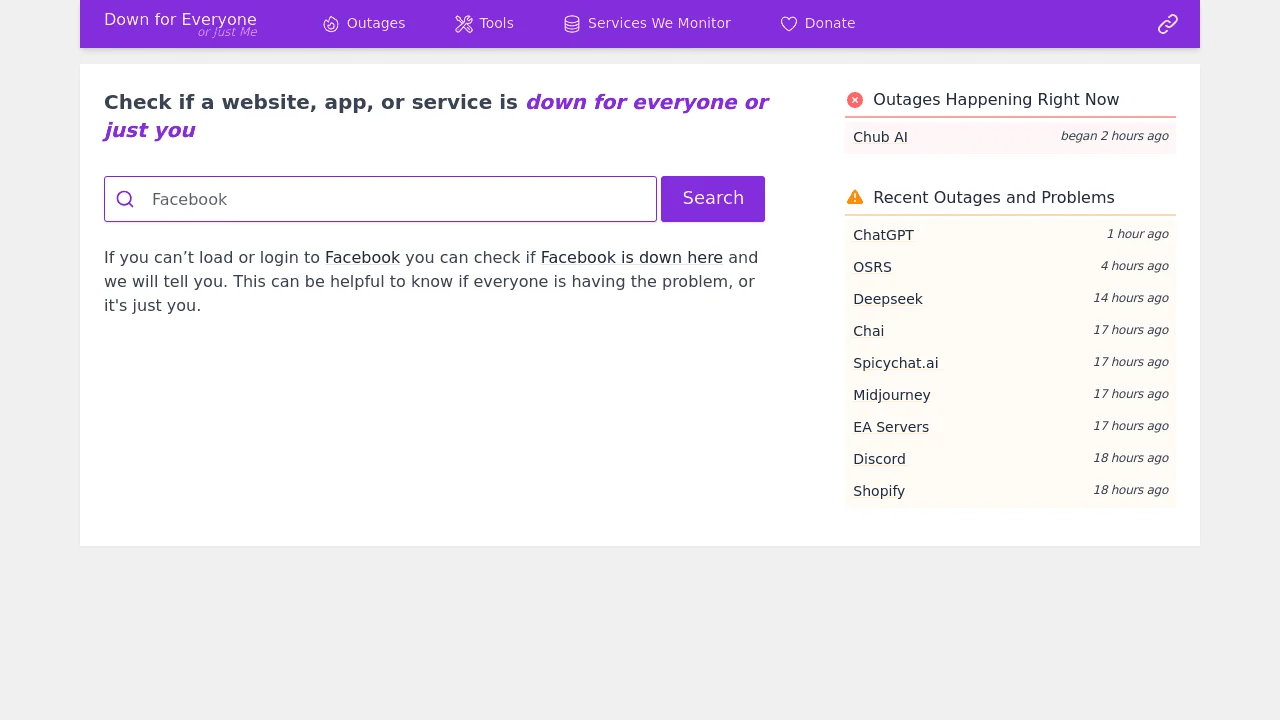The height and width of the screenshot is (720, 1280).
Task: Check the Discord outage entry
Action: (x=879, y=459)
